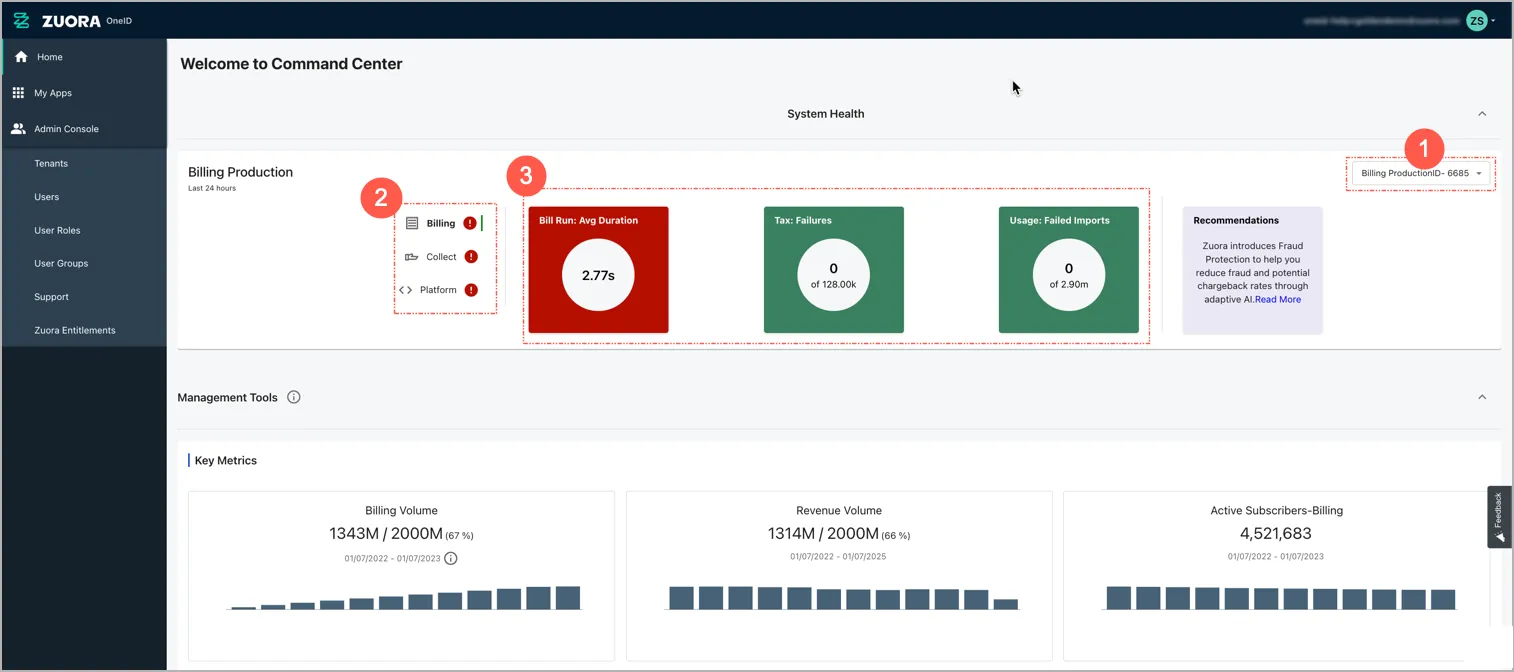Open the Billing ProductionID tenant dropdown
The image size is (1514, 672).
click(x=1421, y=173)
